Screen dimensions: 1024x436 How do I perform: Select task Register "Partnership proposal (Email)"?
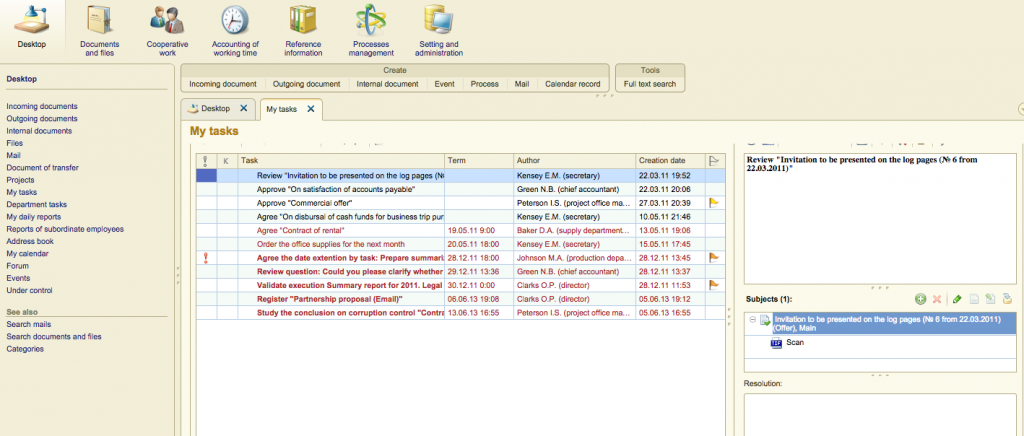pos(329,299)
